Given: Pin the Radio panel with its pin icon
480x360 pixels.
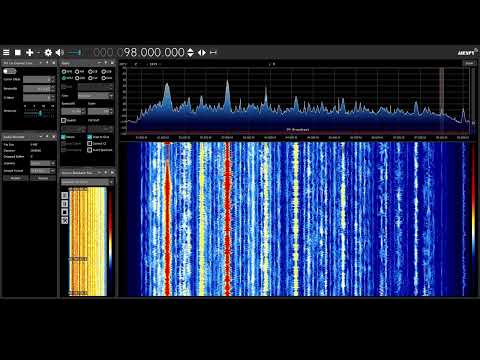Looking at the screenshot, I should click(x=106, y=63).
